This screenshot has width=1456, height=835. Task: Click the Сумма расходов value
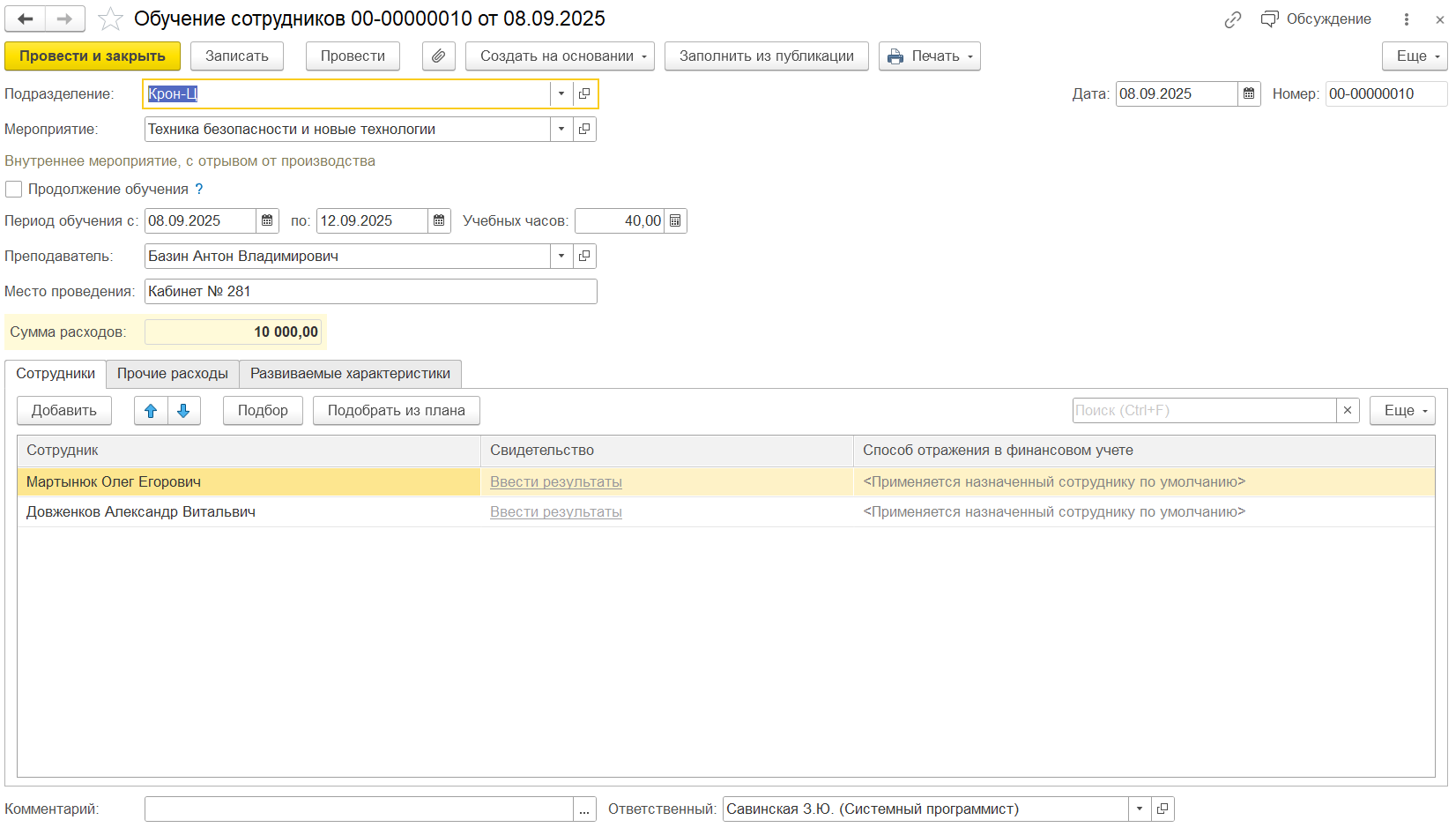234,332
